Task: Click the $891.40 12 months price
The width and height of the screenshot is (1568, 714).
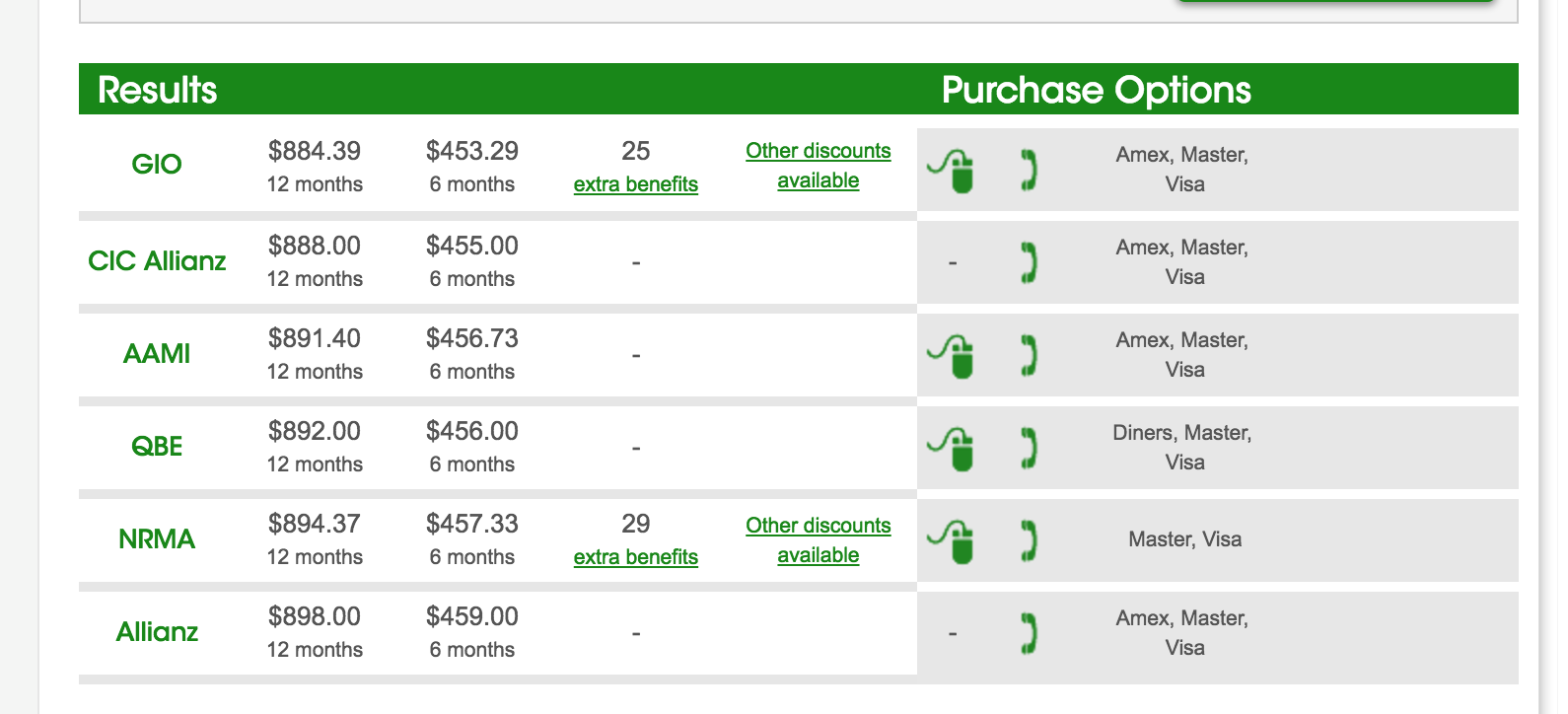Action: click(315, 338)
